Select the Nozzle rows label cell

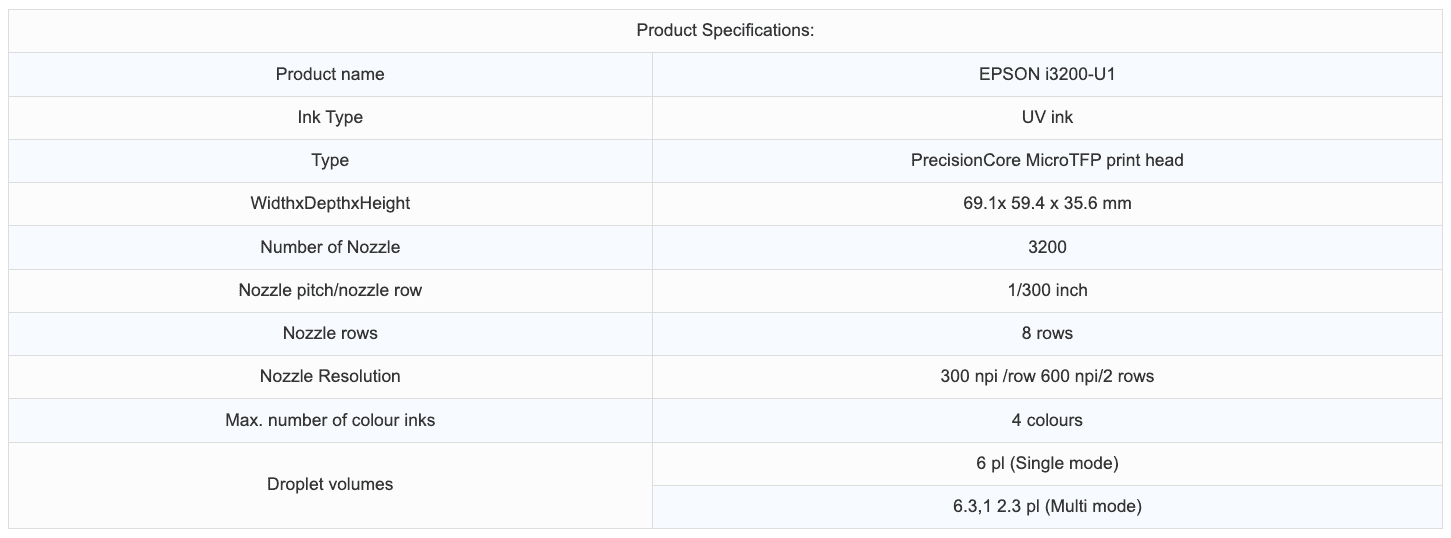pyautogui.click(x=330, y=333)
